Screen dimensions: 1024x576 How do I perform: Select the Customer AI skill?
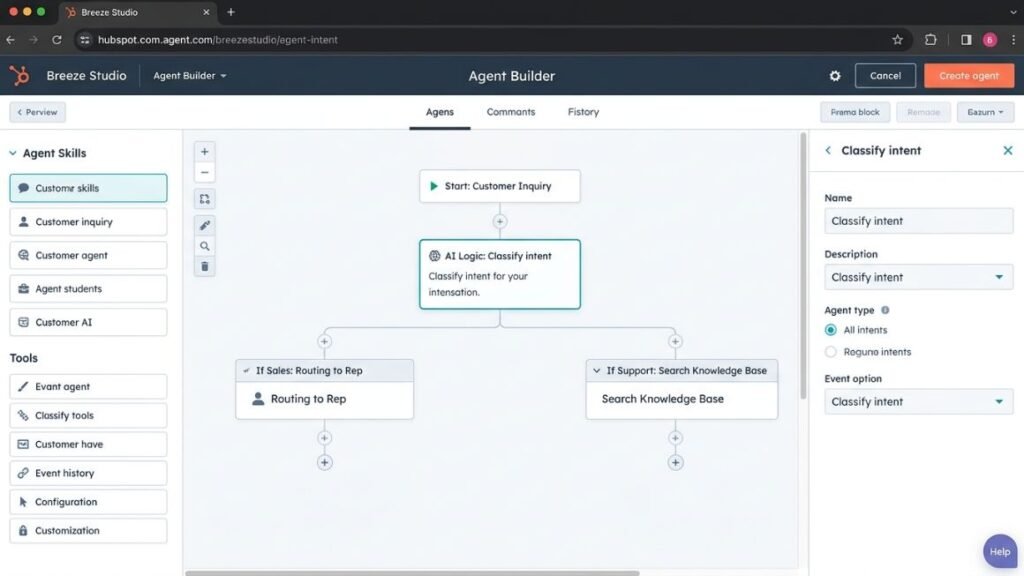88,322
